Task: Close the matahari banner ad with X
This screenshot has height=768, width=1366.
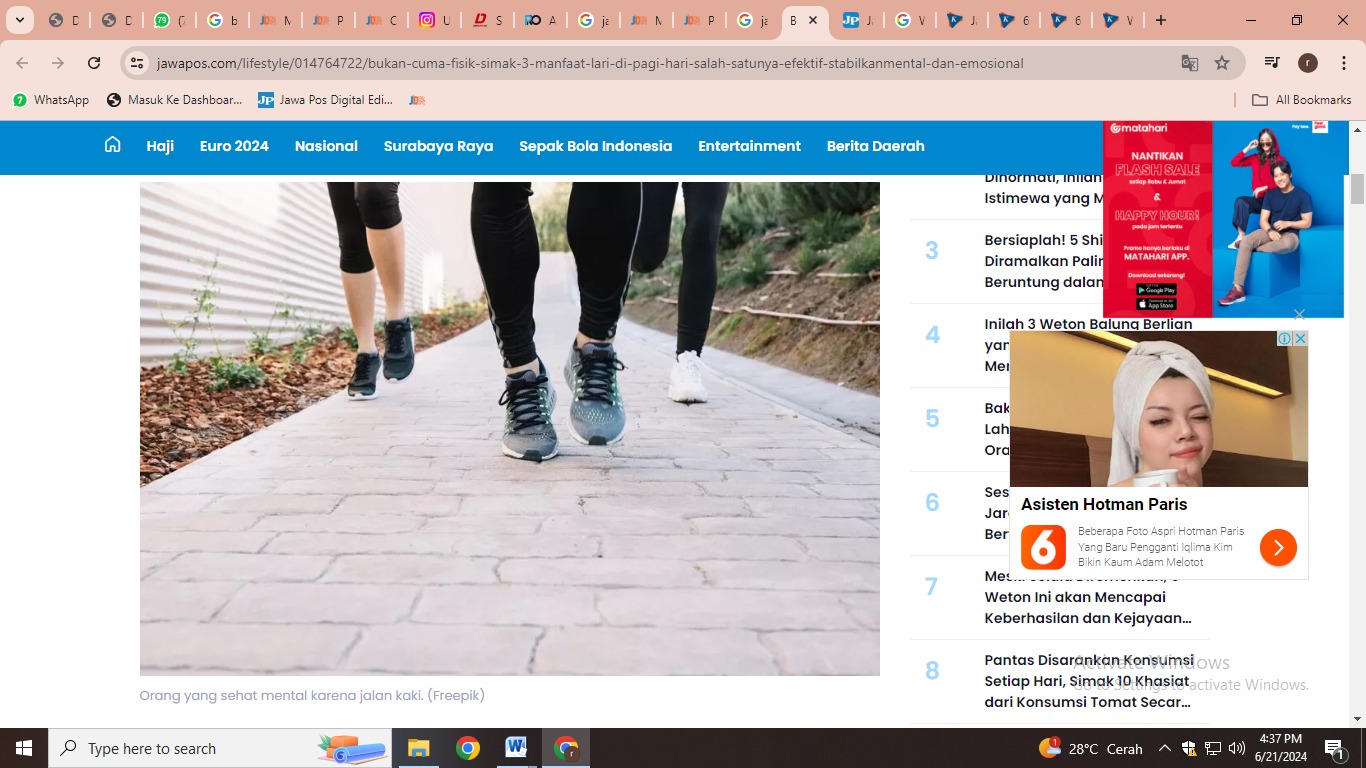Action: point(1299,314)
